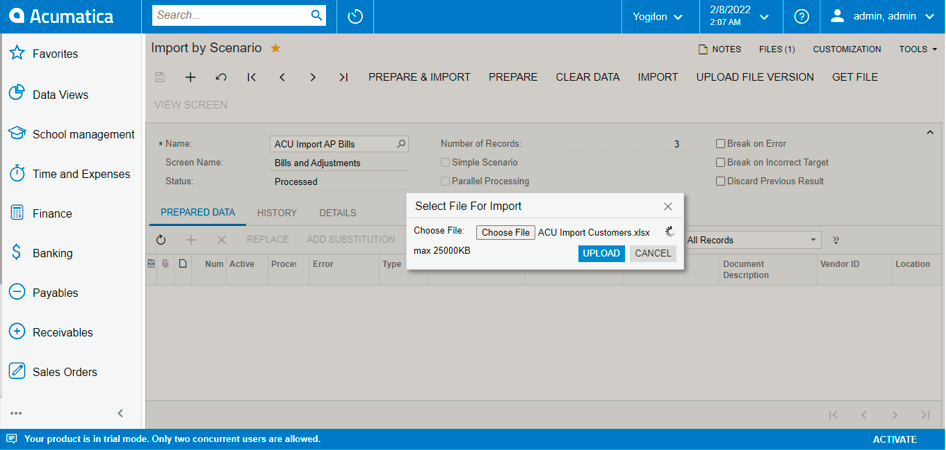Click Activate in the trial banner
The image size is (946, 450).
click(895, 439)
